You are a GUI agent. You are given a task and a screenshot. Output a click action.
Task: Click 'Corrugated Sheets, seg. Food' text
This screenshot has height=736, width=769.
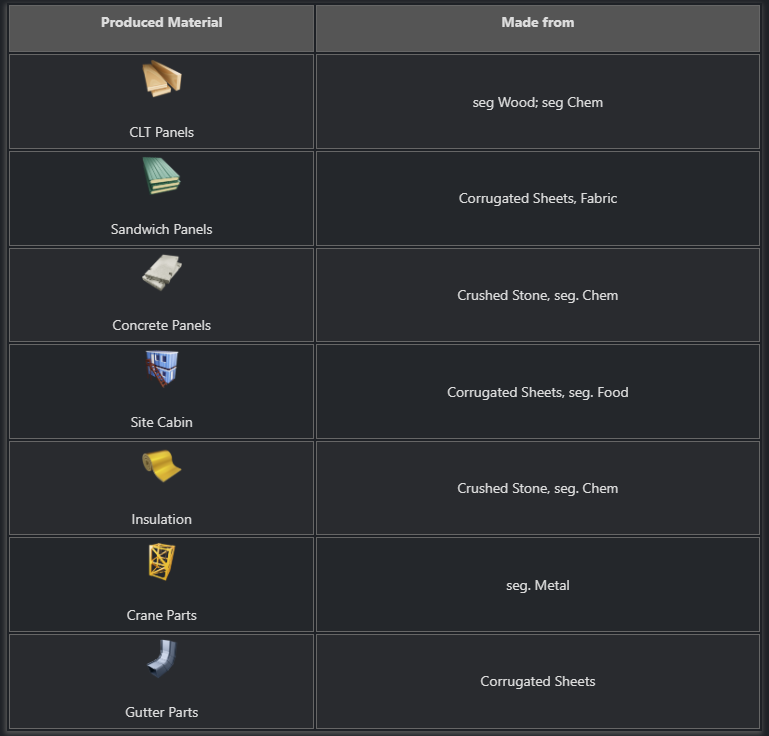coord(538,392)
